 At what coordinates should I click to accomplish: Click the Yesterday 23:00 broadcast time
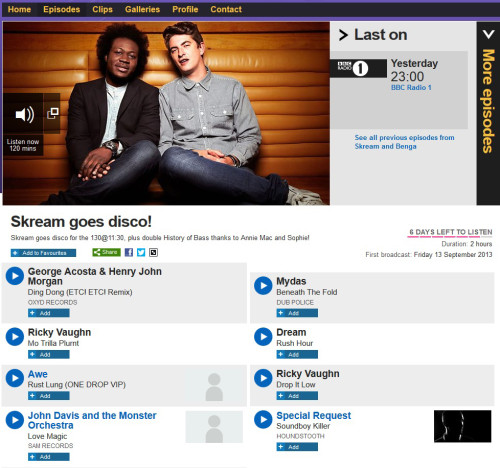coord(414,70)
